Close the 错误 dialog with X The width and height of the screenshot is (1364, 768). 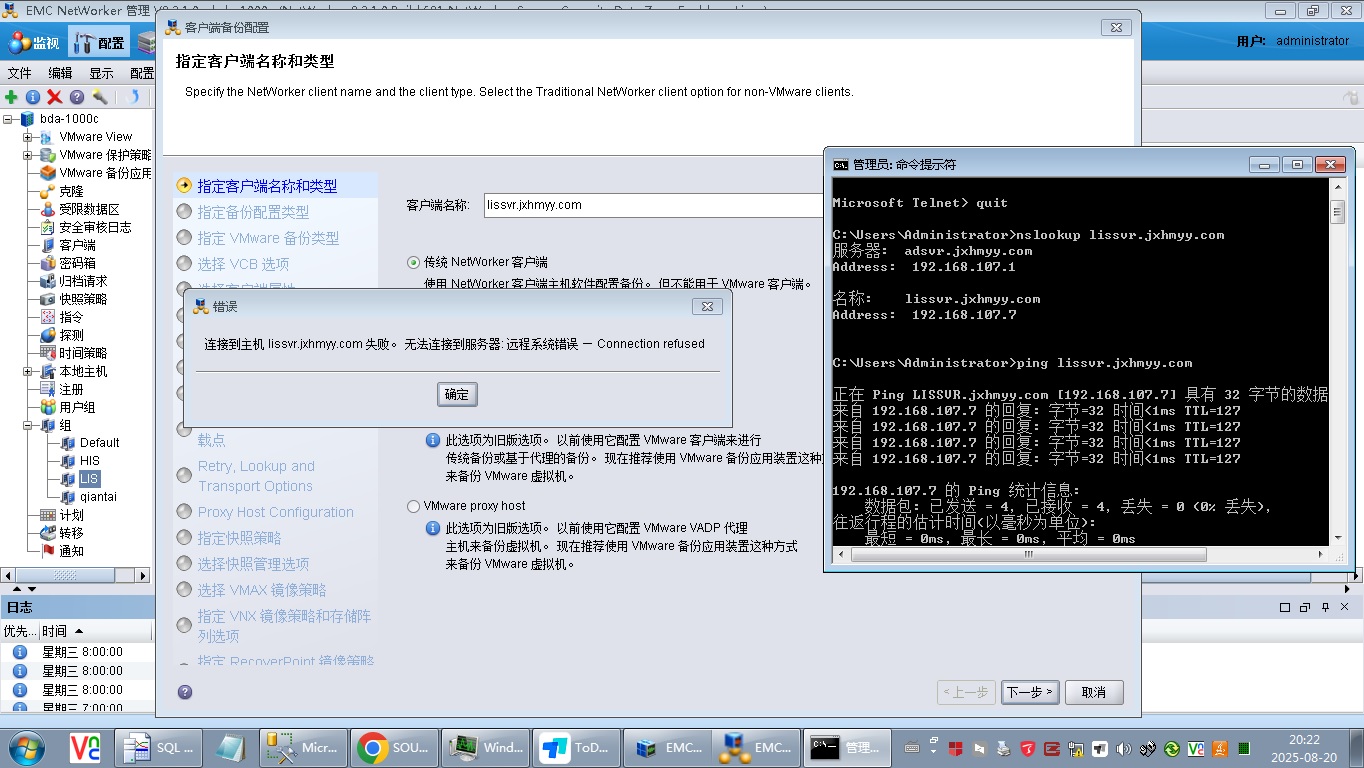[707, 306]
